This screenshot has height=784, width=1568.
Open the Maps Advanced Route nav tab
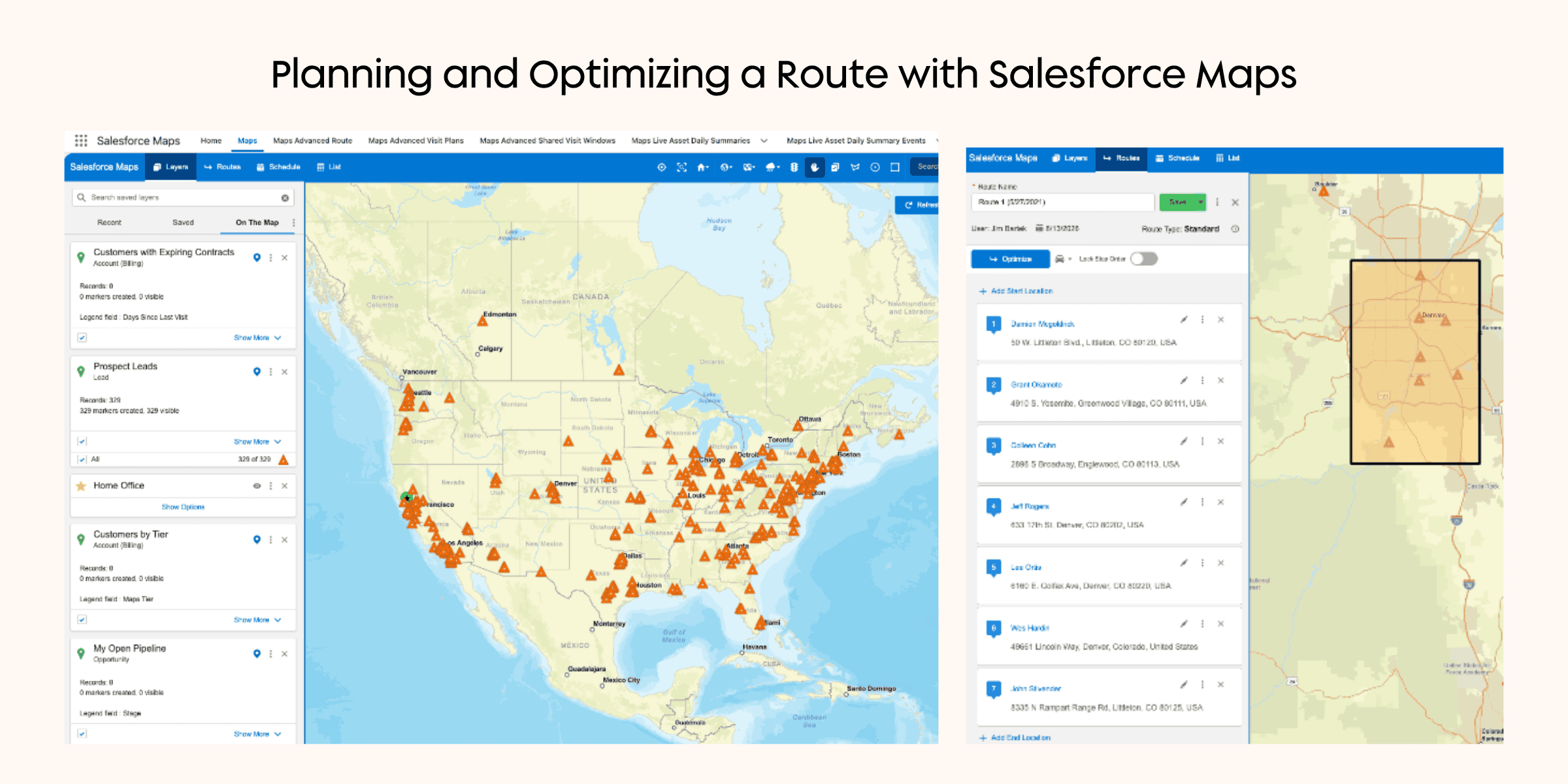[312, 140]
